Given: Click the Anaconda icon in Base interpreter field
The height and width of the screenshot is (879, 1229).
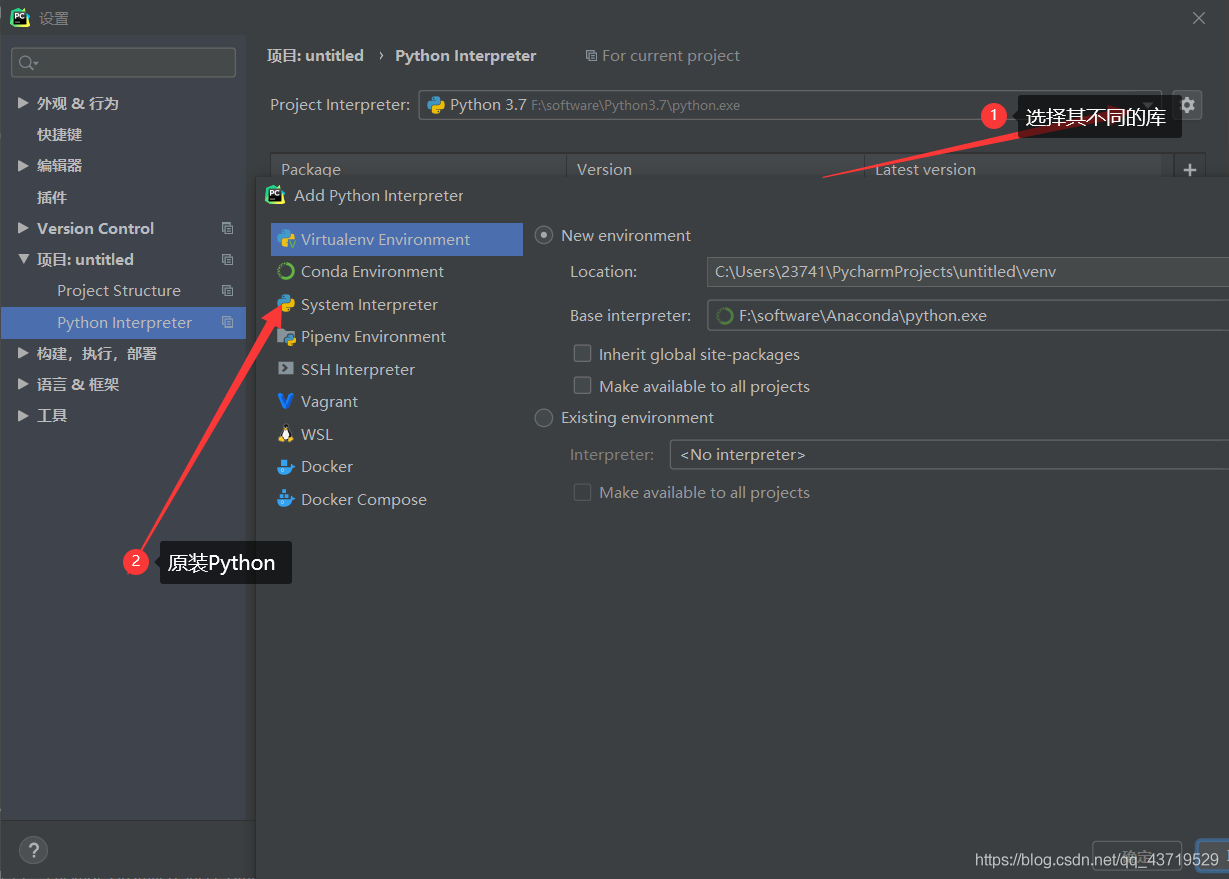Looking at the screenshot, I should (725, 316).
